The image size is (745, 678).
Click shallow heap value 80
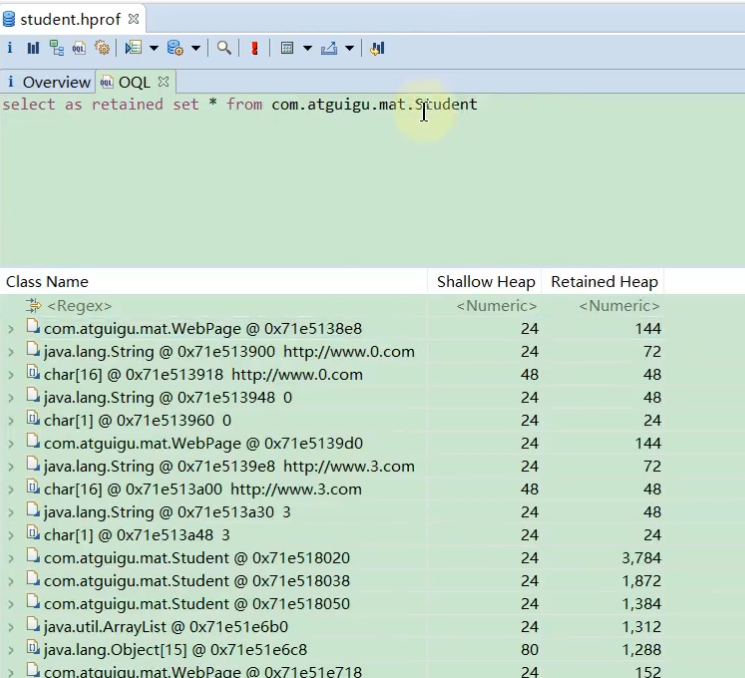529,649
